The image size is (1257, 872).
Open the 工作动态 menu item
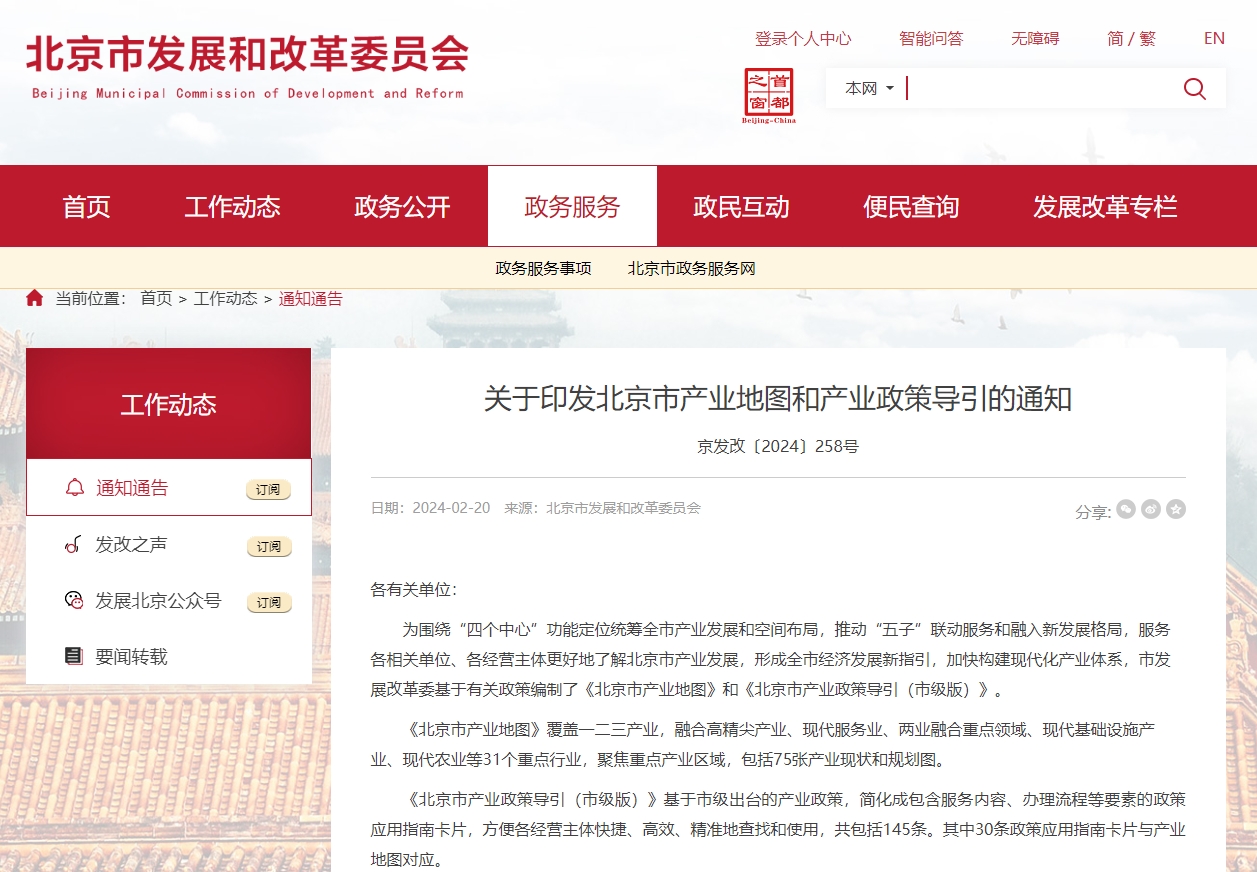coord(233,206)
